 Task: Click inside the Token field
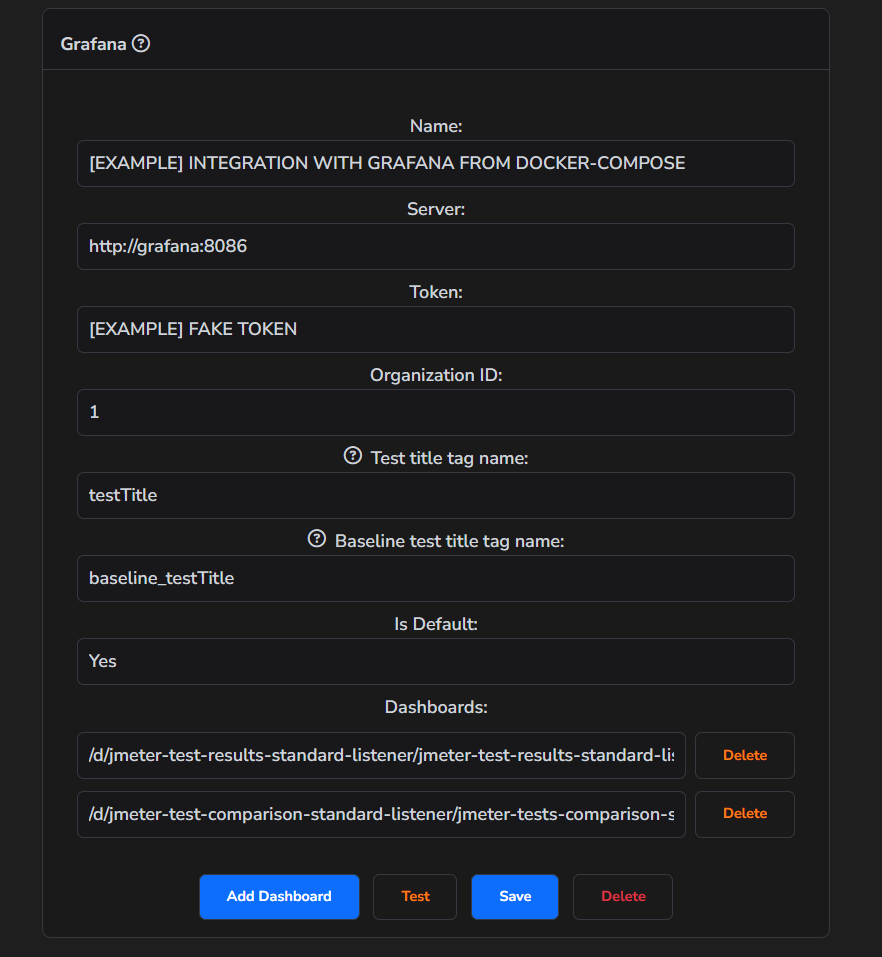click(435, 329)
